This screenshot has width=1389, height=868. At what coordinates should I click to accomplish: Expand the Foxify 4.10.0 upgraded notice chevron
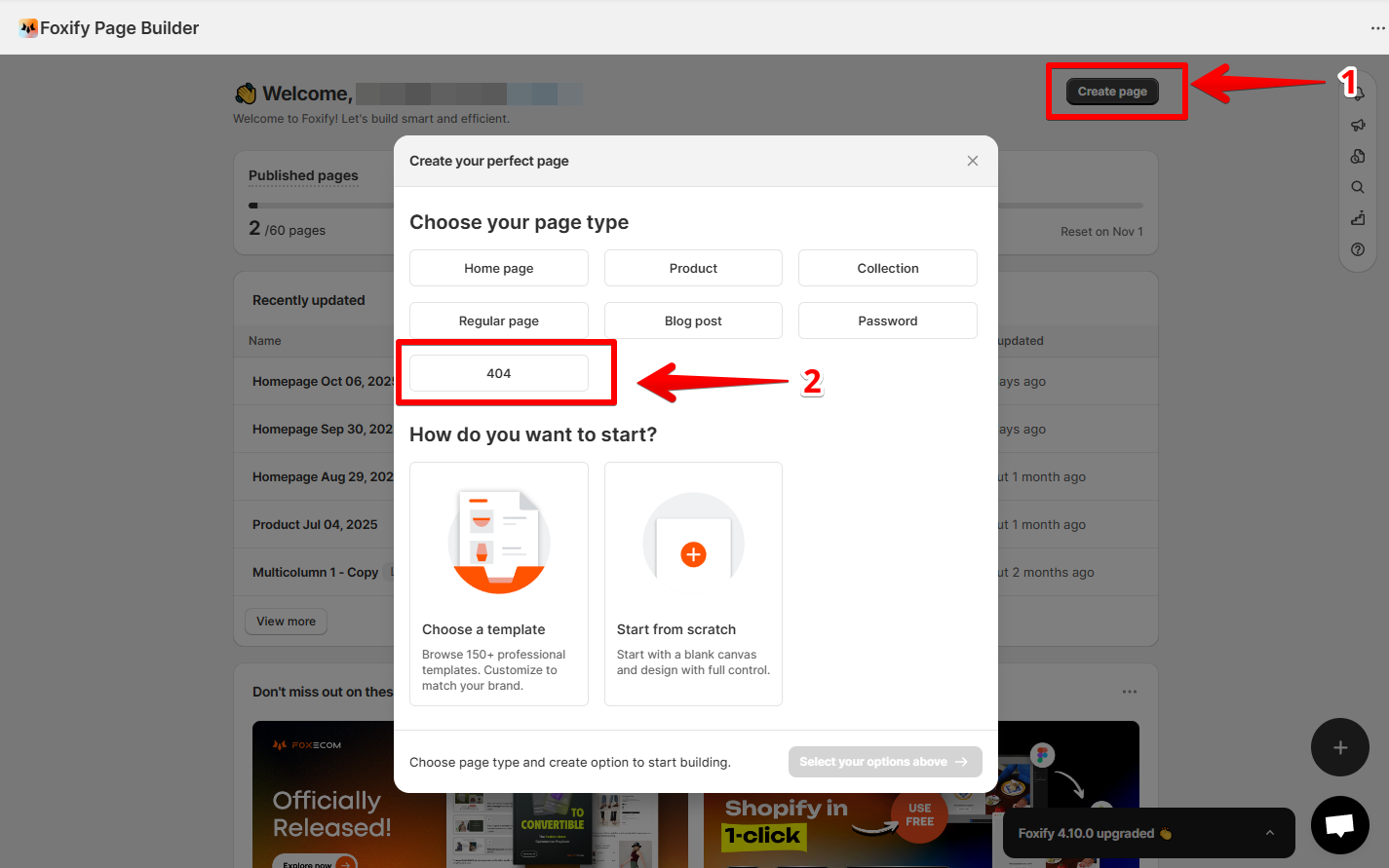[1270, 833]
